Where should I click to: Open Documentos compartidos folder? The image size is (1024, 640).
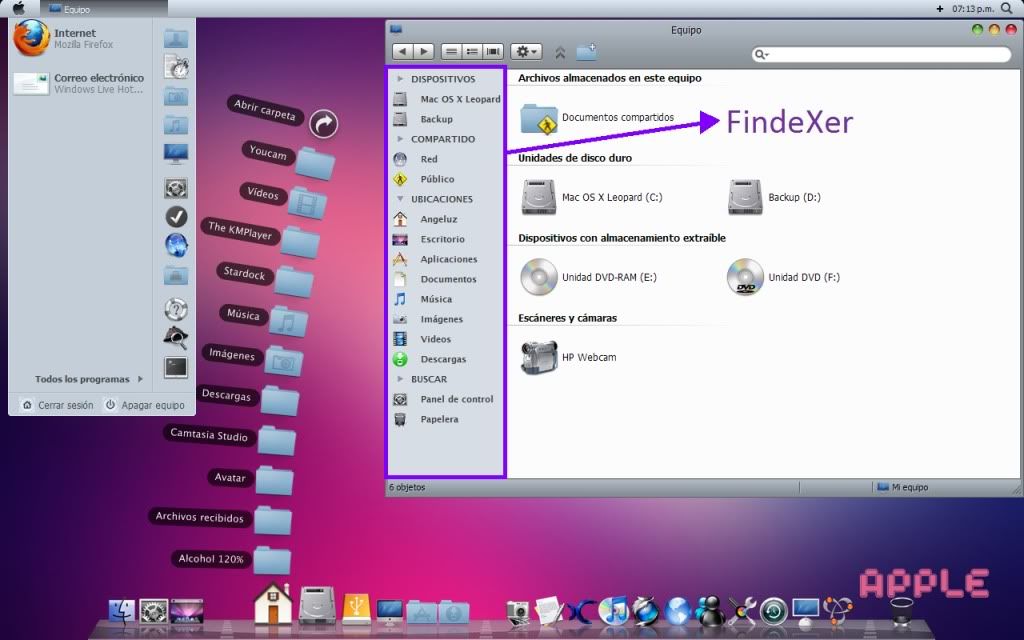pos(598,118)
